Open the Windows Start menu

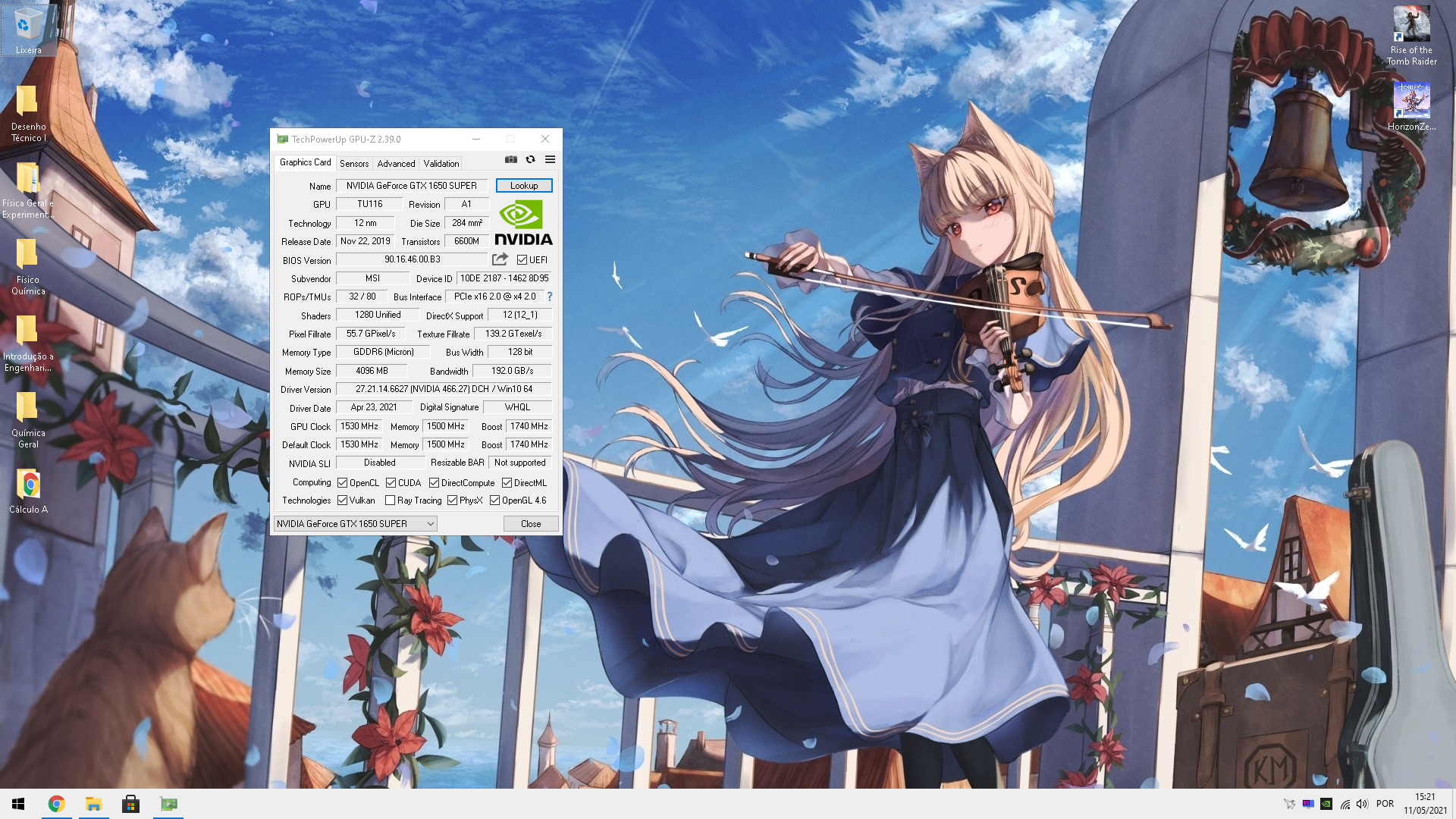[x=18, y=804]
